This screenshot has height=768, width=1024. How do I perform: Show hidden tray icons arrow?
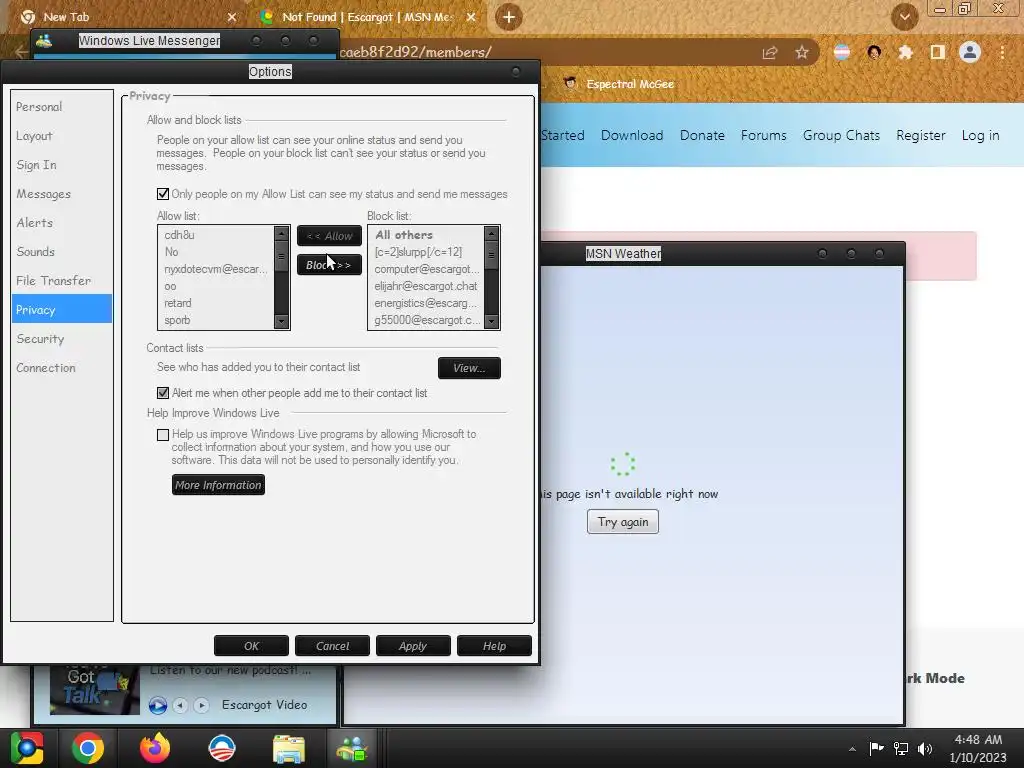click(x=852, y=749)
